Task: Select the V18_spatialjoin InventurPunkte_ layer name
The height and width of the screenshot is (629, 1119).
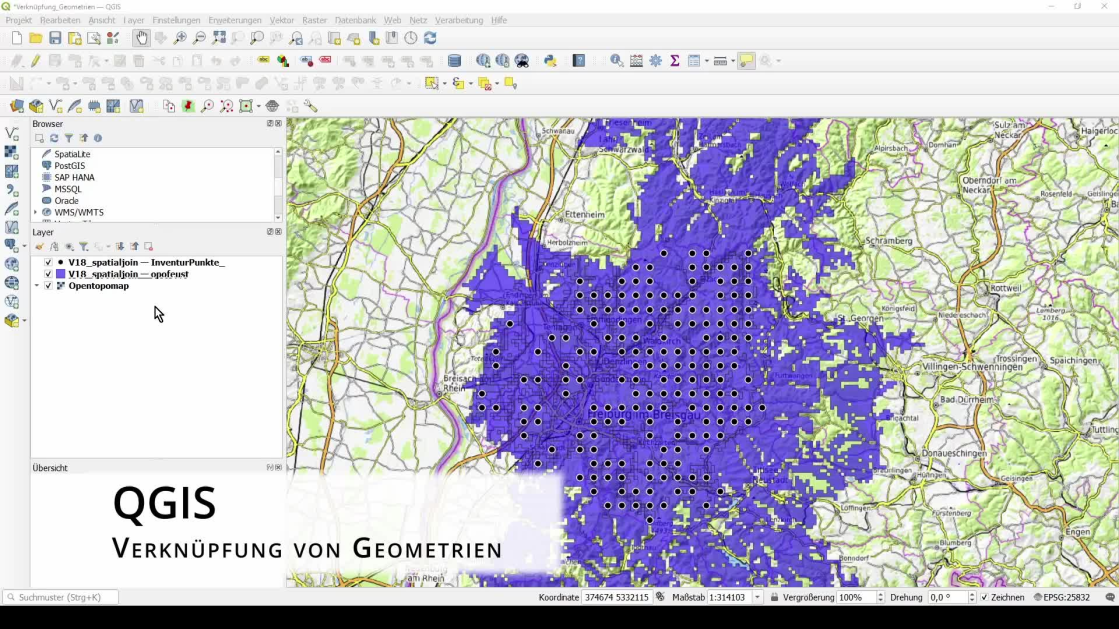Action: pos(146,262)
